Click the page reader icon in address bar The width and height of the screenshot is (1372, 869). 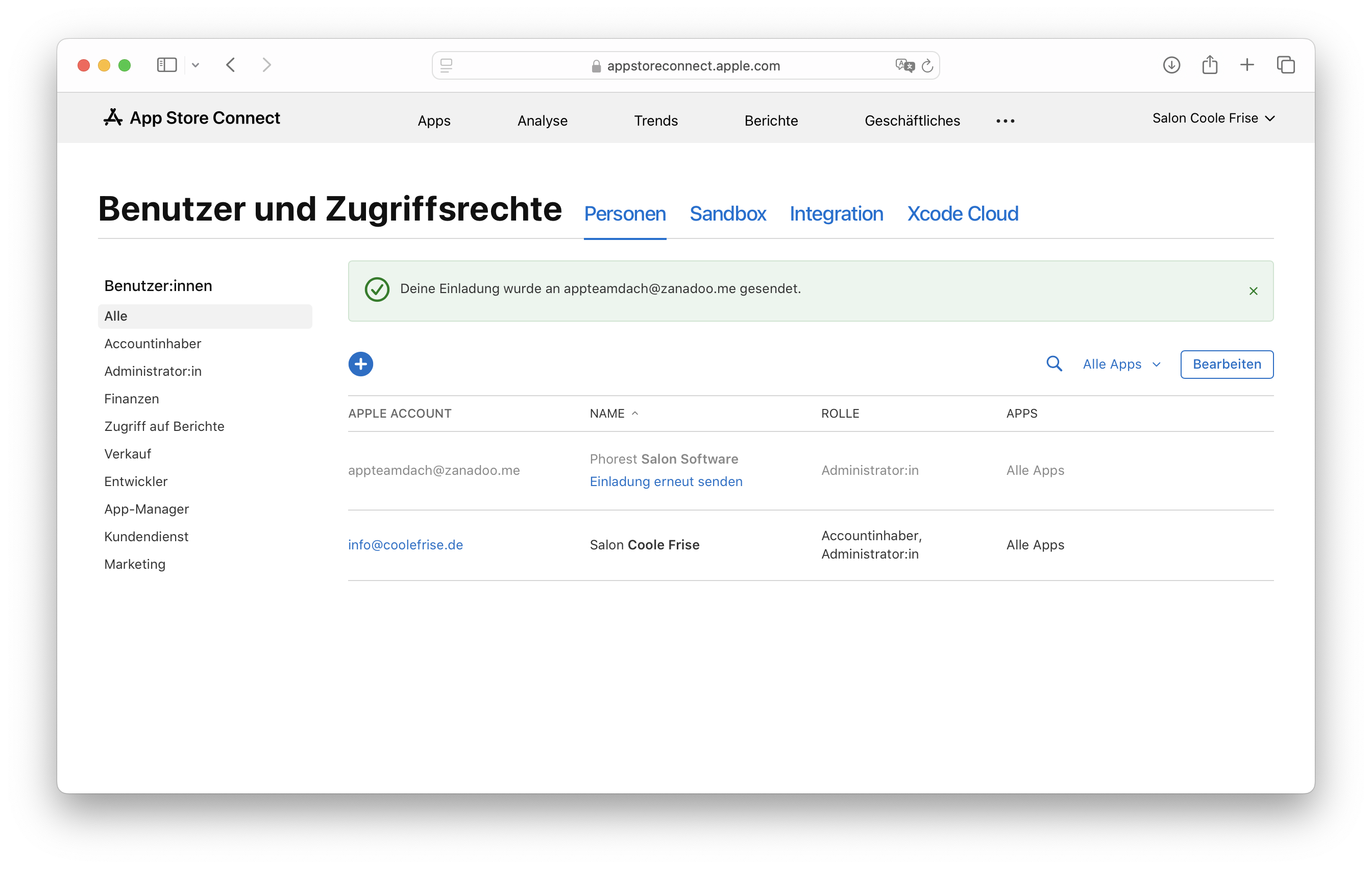click(446, 65)
